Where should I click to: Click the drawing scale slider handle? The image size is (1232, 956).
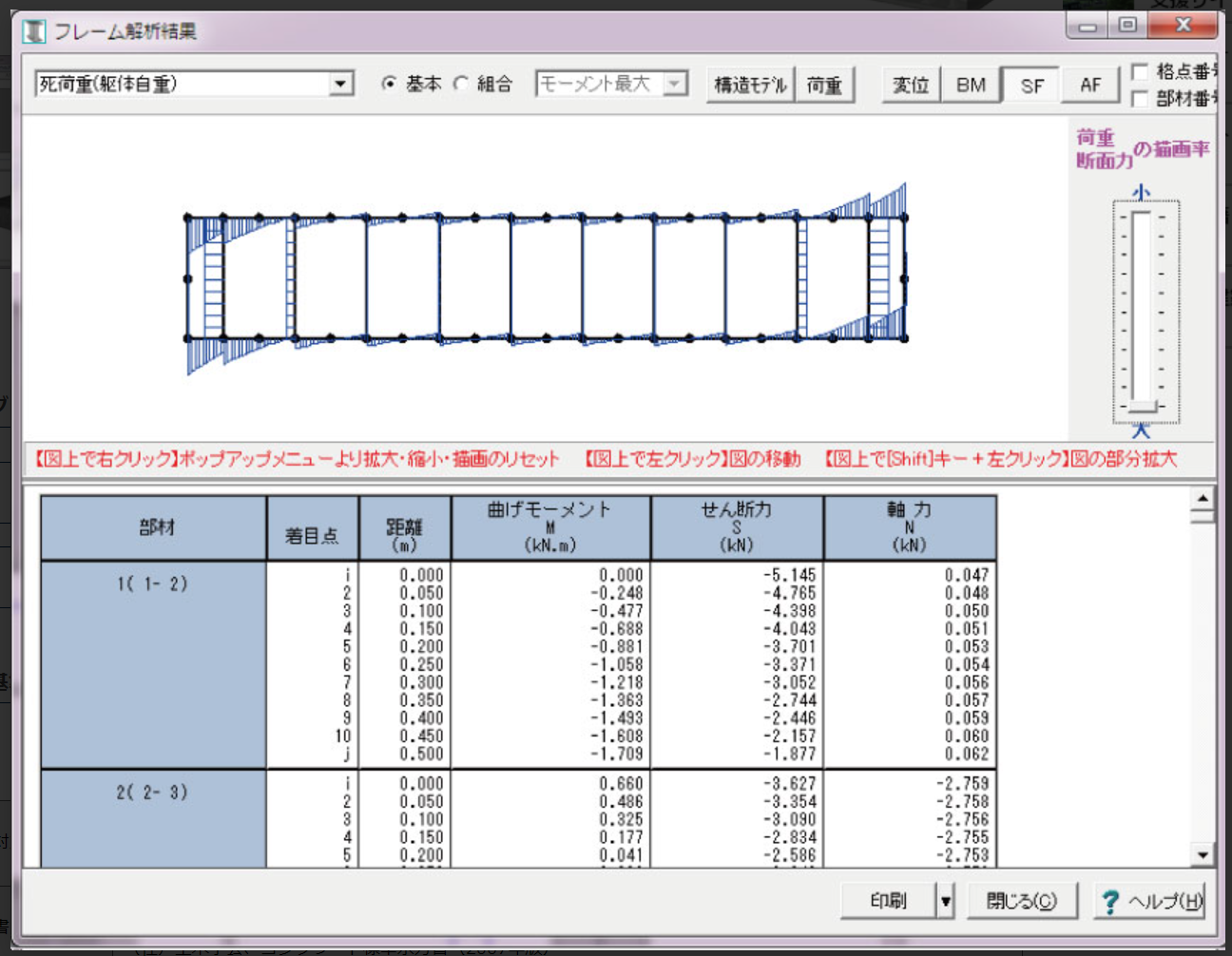coord(1141,407)
